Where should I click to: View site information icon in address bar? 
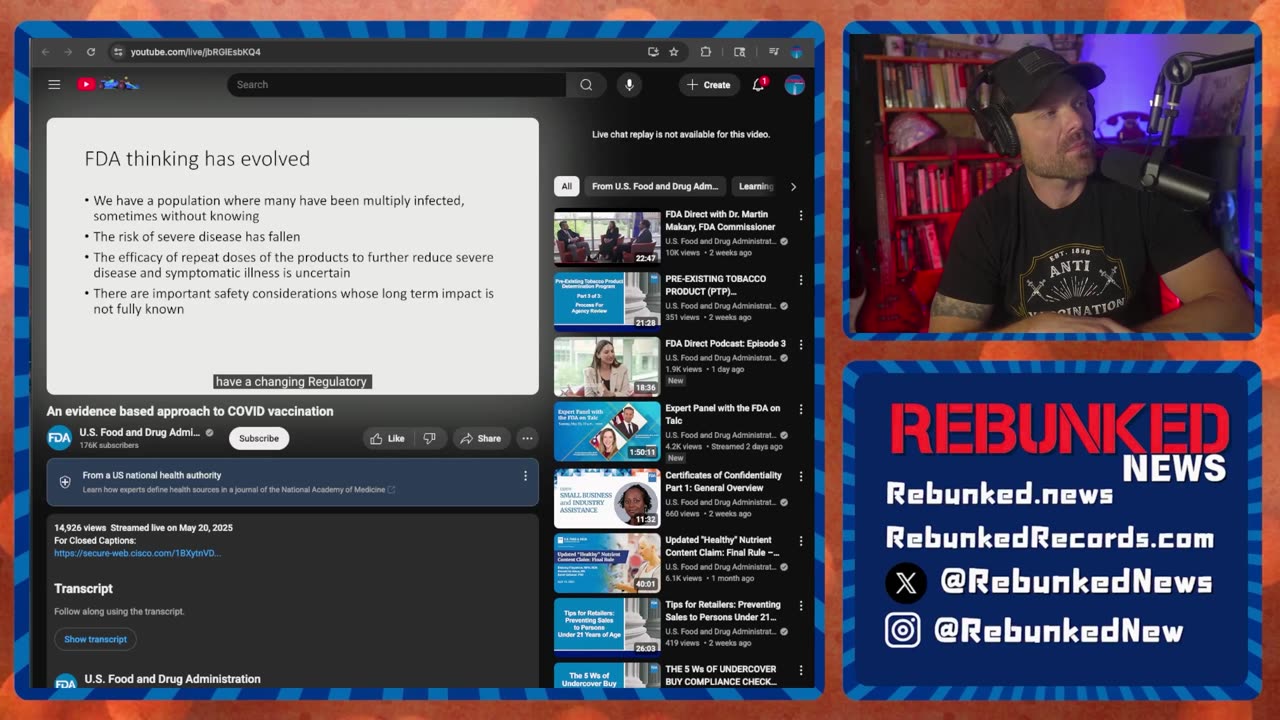(118, 52)
